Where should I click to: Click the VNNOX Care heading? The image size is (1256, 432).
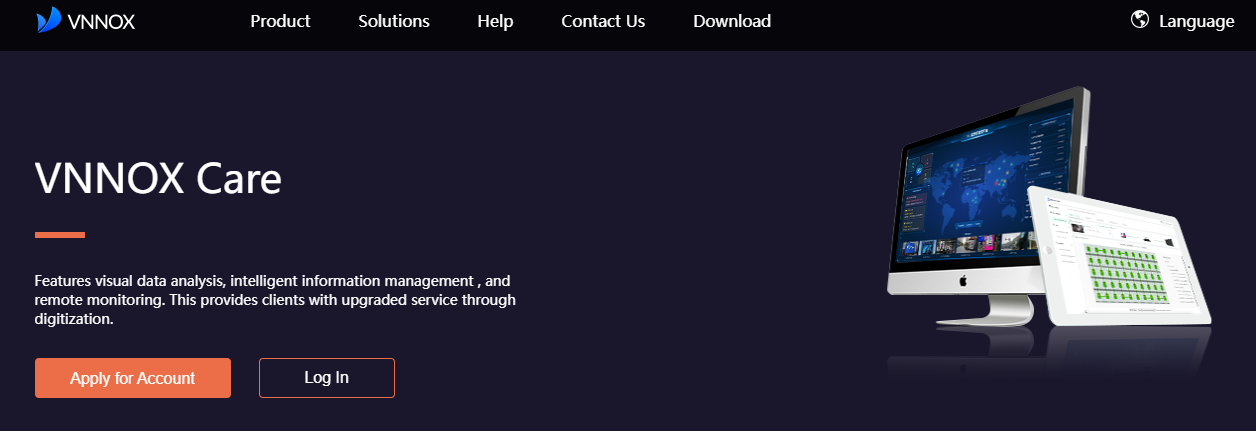(x=158, y=179)
